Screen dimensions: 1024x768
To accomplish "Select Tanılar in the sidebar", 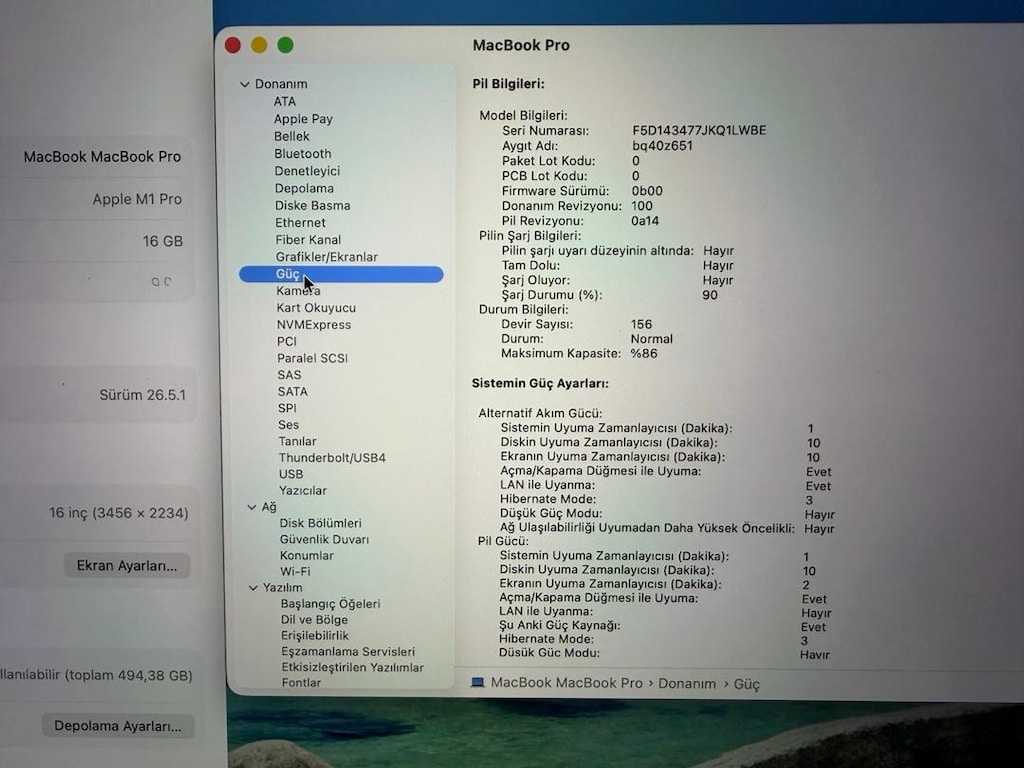I will [x=297, y=441].
